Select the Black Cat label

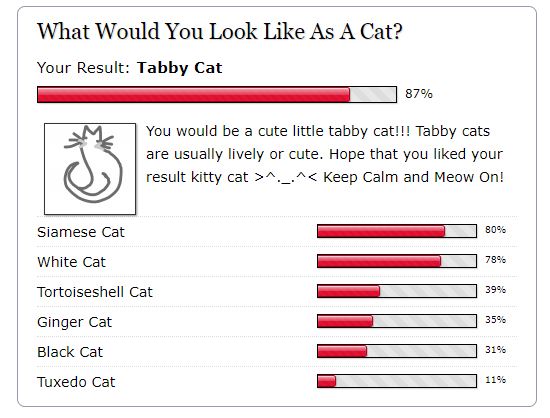pyautogui.click(x=70, y=352)
